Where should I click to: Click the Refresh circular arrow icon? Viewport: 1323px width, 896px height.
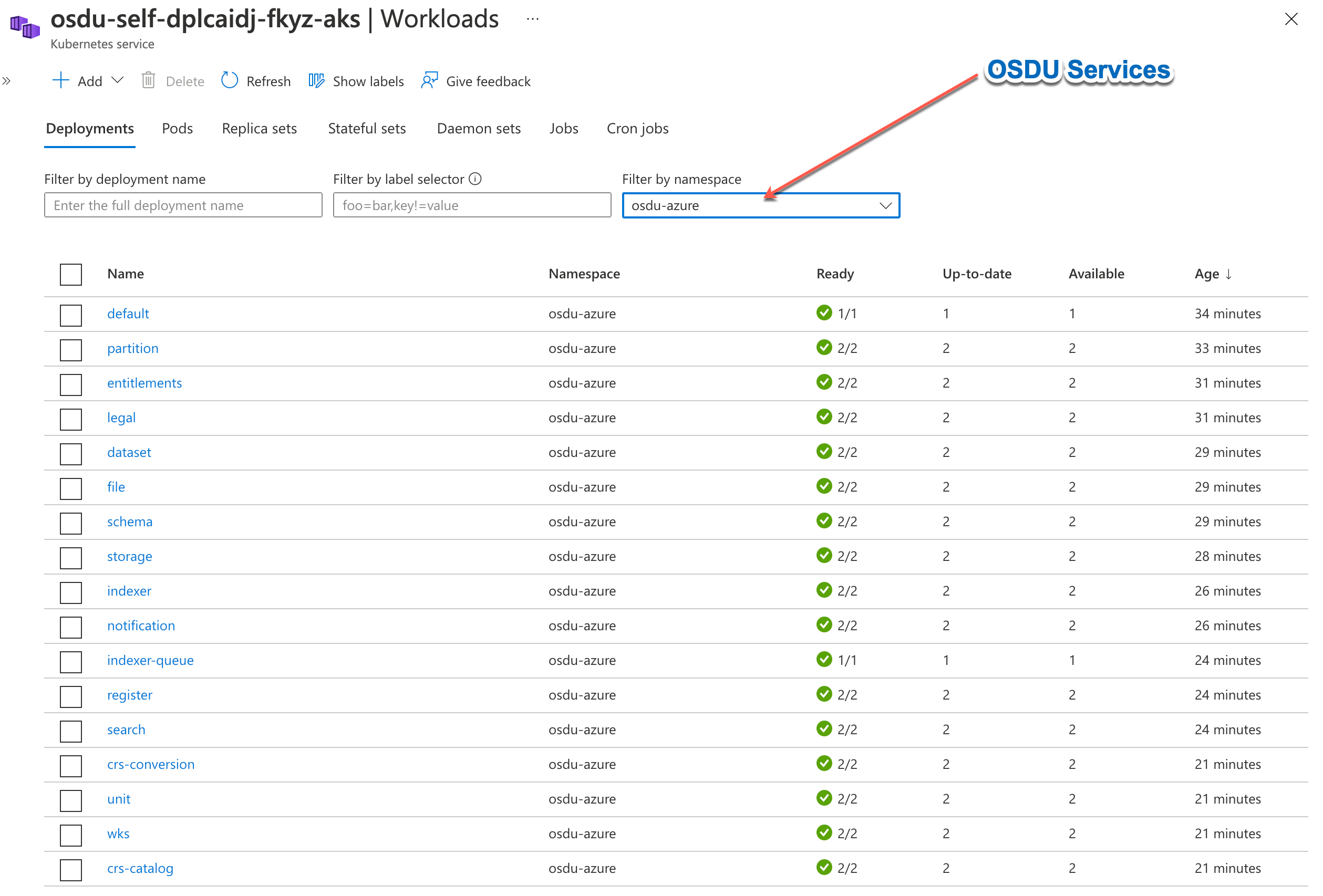tap(230, 81)
